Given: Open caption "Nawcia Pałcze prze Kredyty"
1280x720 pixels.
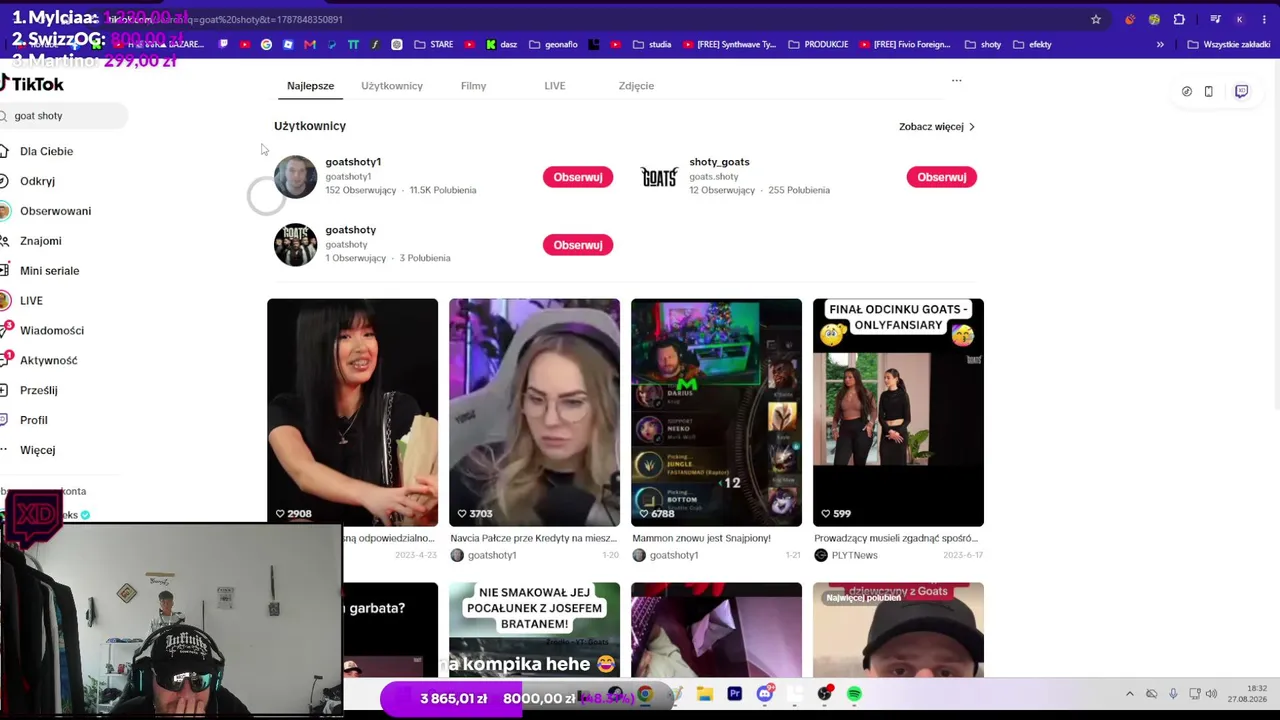Looking at the screenshot, I should point(534,538).
